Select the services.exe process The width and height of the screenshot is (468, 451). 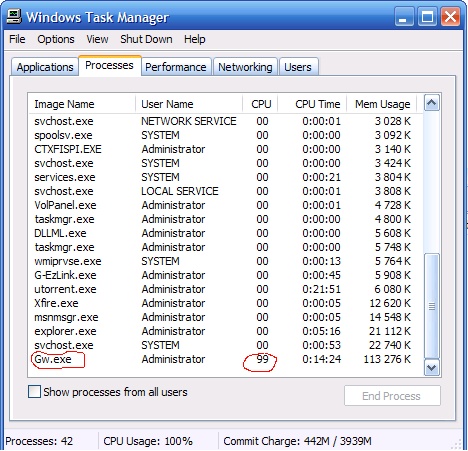(x=222, y=177)
